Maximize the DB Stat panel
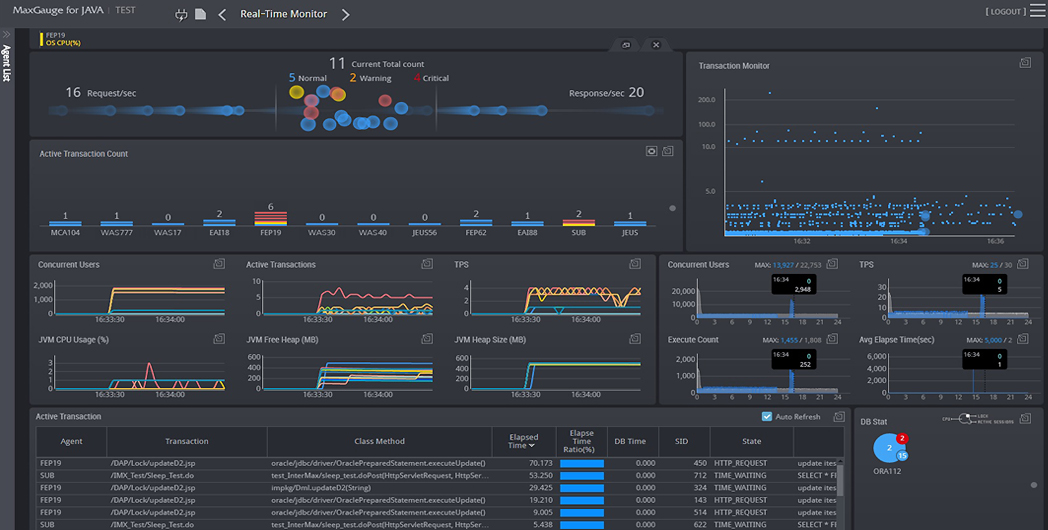This screenshot has width=1048, height=530. (1025, 418)
